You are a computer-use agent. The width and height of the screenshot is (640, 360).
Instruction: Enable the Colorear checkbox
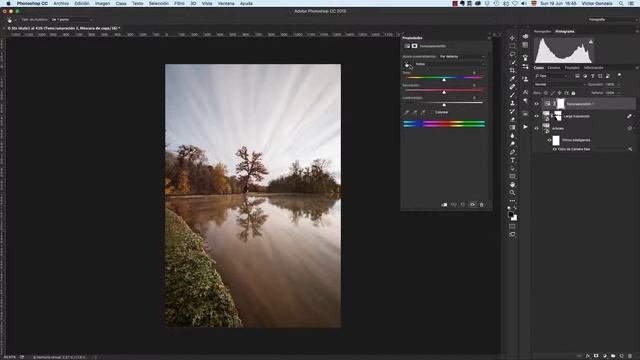[x=432, y=112]
